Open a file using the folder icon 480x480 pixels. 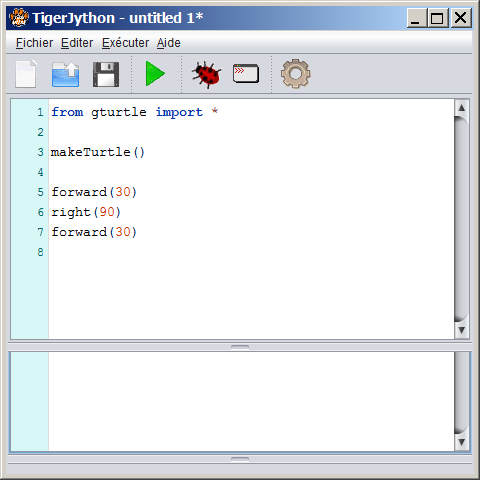click(66, 74)
